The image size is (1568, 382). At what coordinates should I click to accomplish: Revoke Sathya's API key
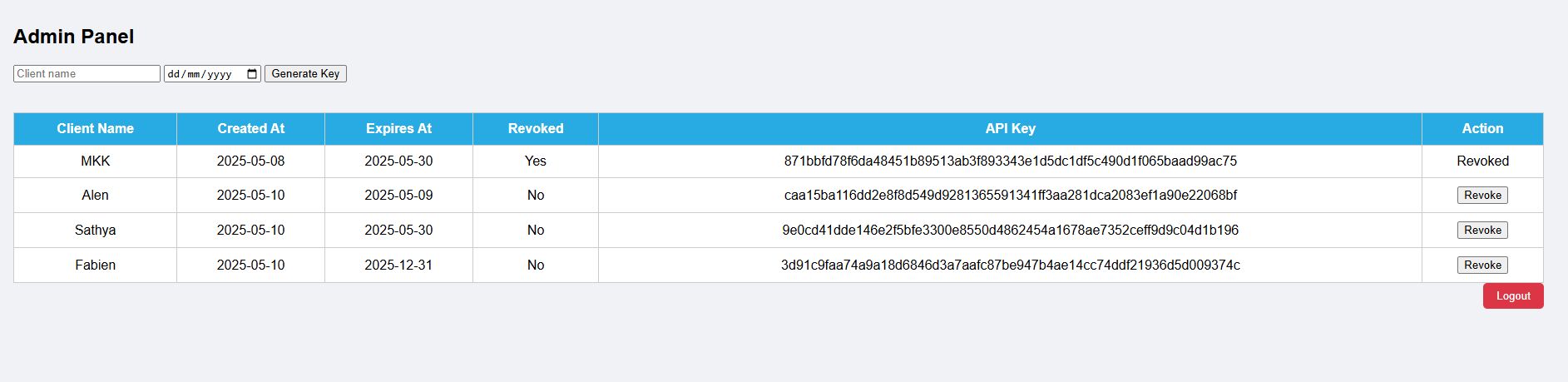coord(1482,230)
